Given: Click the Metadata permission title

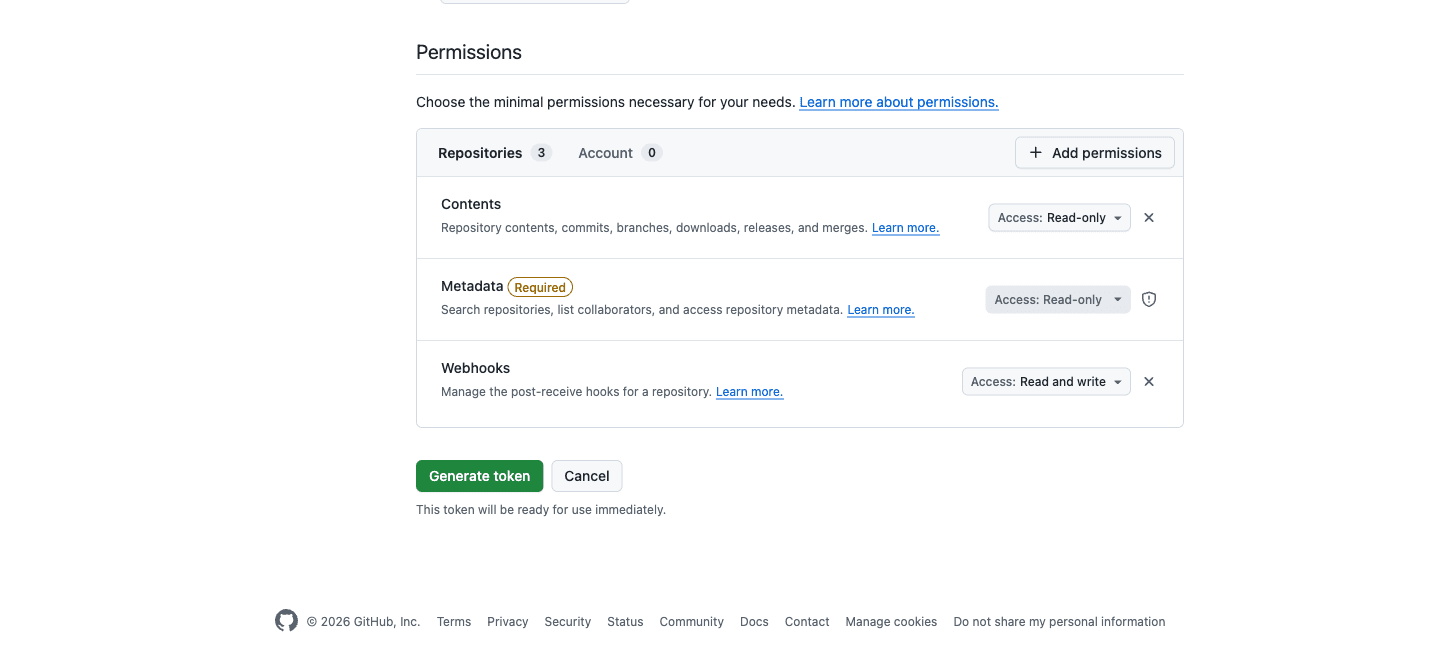Looking at the screenshot, I should point(472,286).
